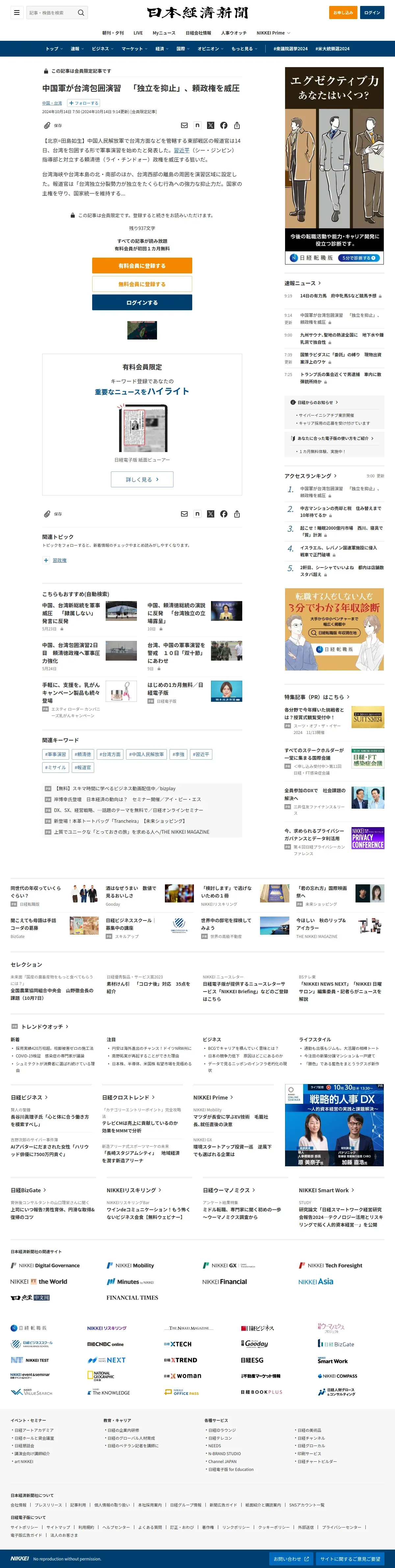Click the エグゼクティブ力 advertisement banner
The image size is (395, 1568).
tap(334, 165)
